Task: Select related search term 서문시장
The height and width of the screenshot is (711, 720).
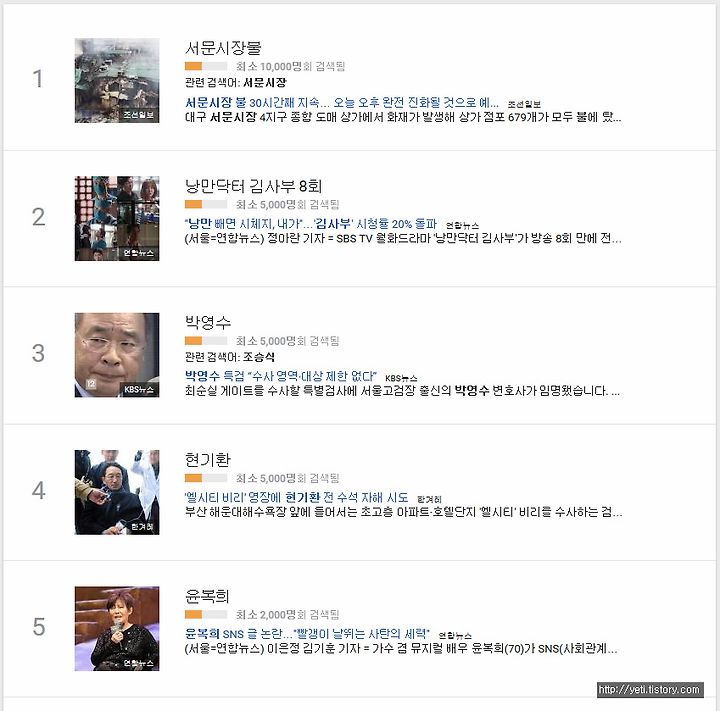Action: click(264, 83)
